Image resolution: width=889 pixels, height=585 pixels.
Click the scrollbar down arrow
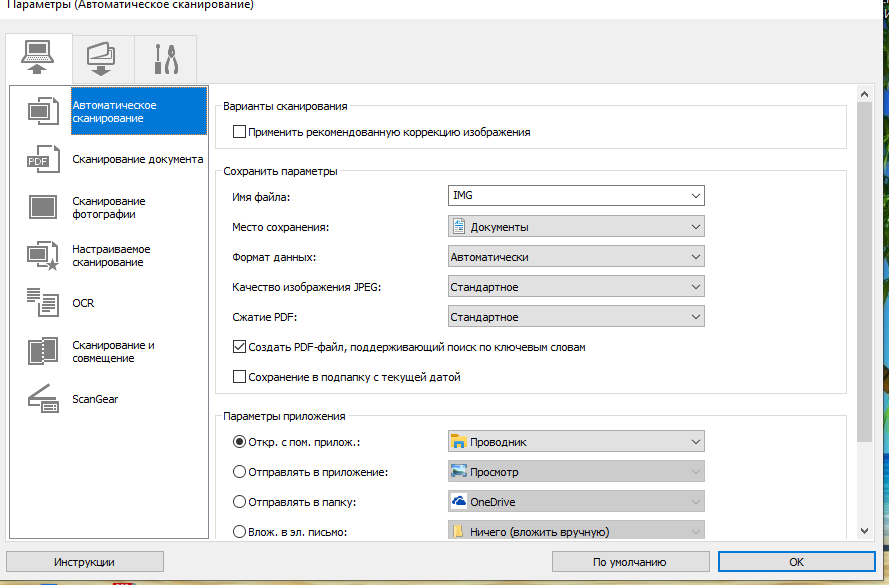coord(864,531)
